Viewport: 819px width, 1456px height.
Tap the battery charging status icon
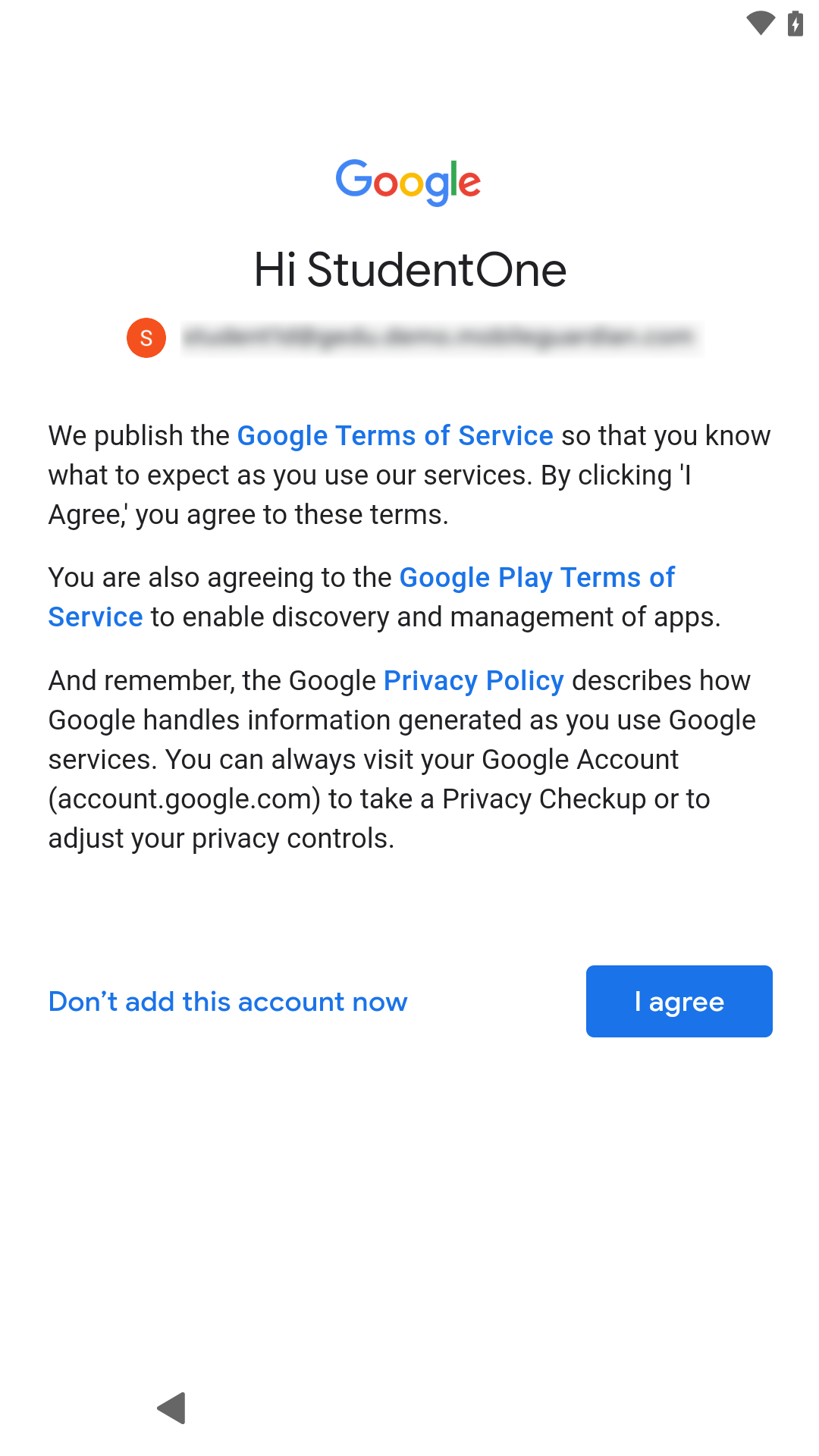(795, 23)
